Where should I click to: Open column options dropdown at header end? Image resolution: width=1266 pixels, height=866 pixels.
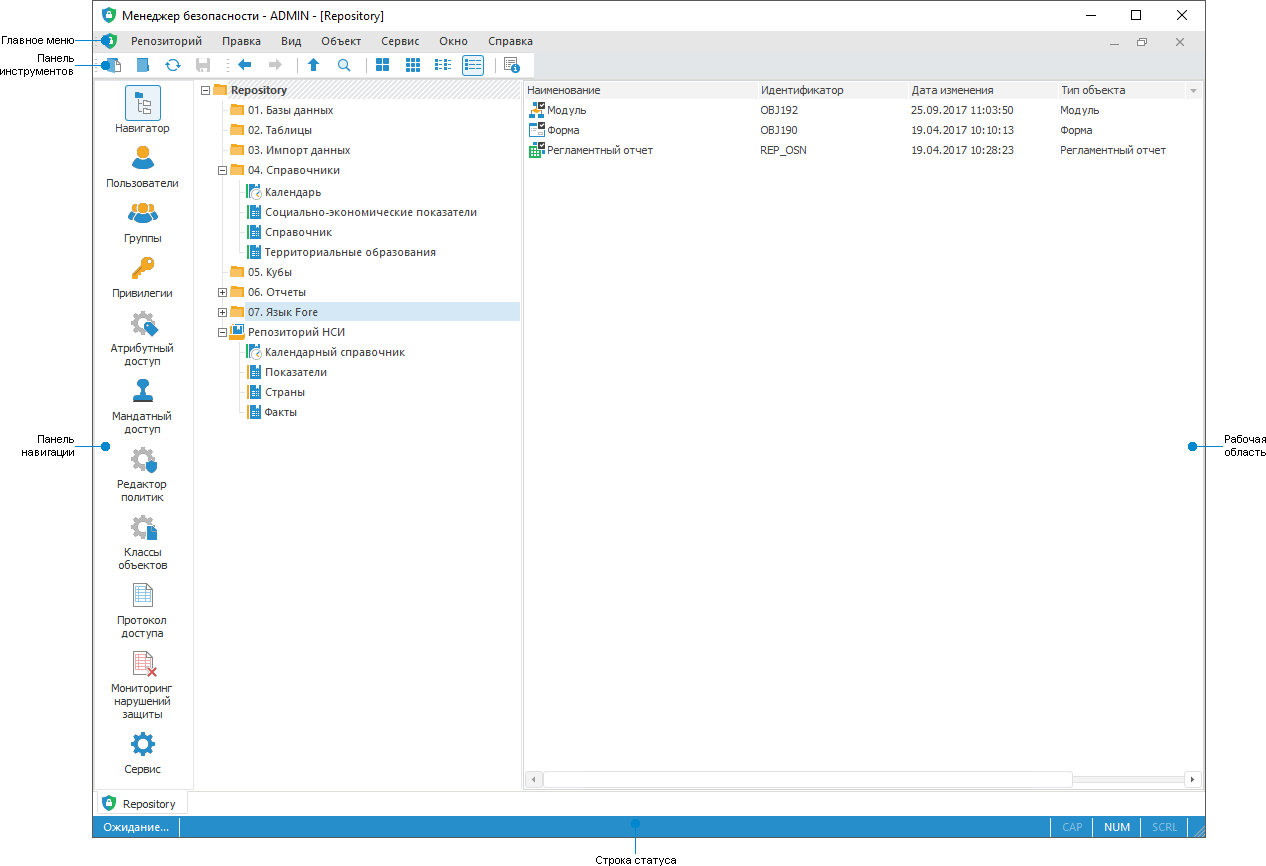pos(1193,90)
